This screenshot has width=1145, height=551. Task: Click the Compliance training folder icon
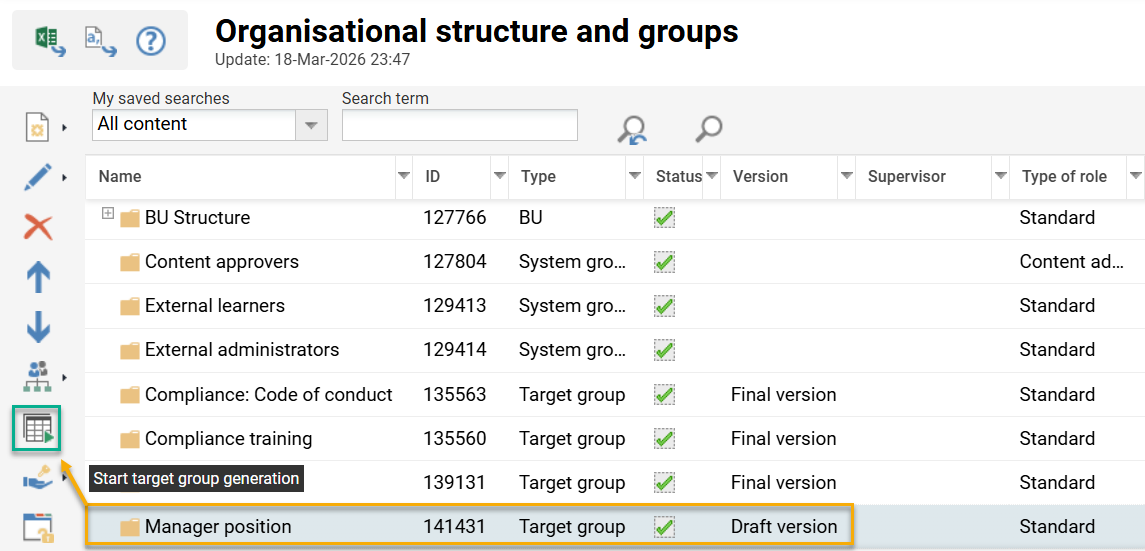tap(130, 439)
